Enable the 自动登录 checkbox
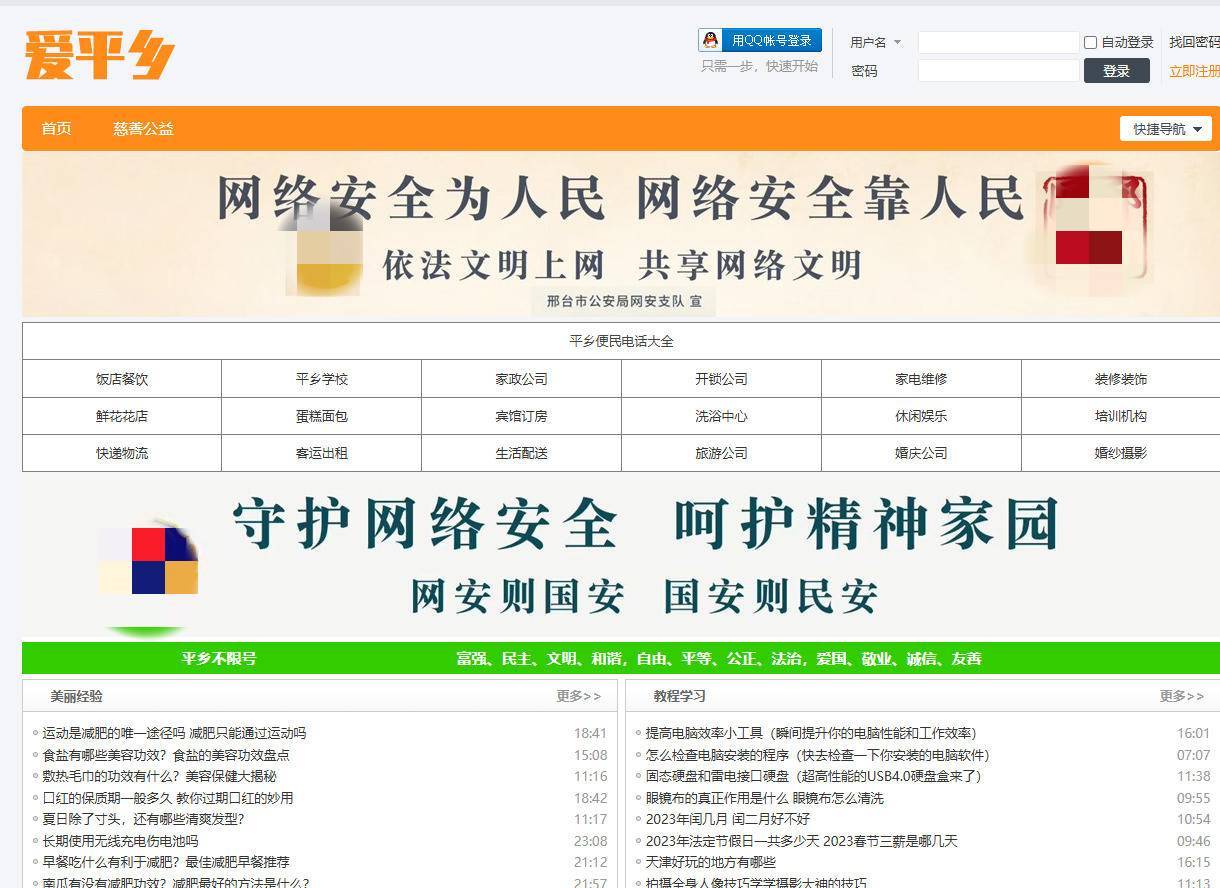 tap(1090, 41)
